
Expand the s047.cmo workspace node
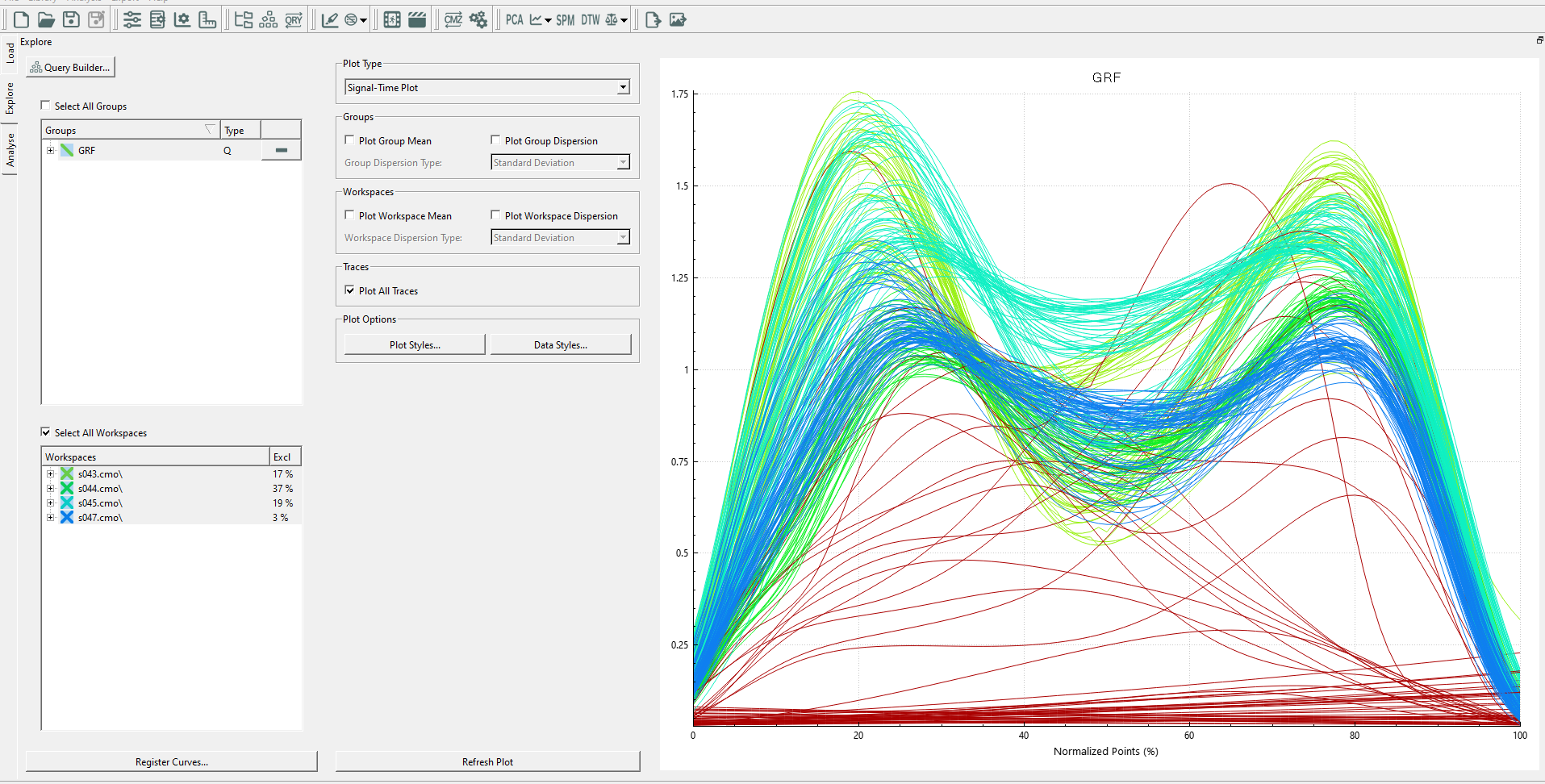(50, 517)
